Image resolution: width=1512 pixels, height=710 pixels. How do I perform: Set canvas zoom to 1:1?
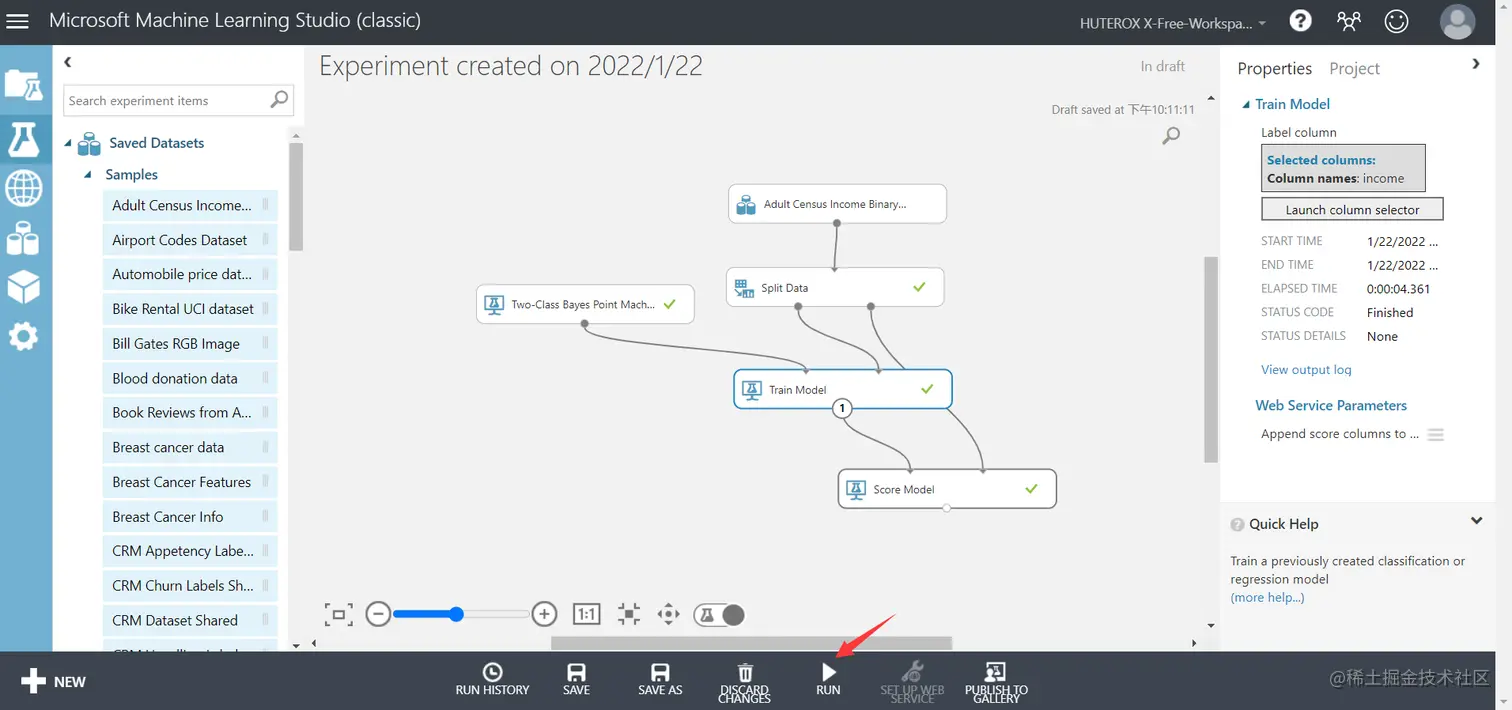coord(586,614)
